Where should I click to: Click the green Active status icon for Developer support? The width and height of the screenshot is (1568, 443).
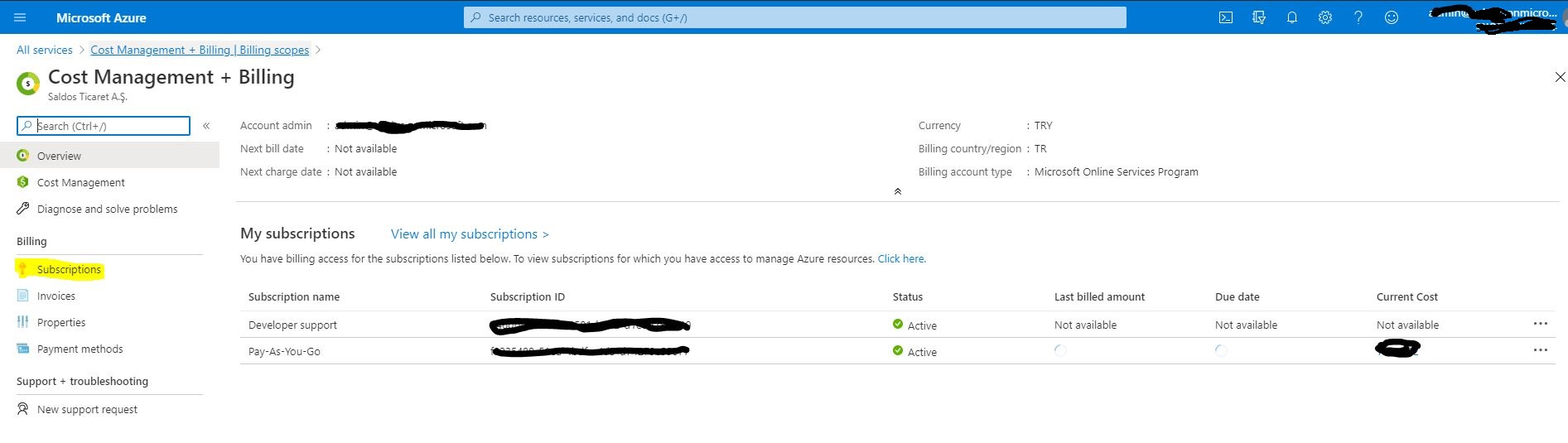tap(898, 325)
